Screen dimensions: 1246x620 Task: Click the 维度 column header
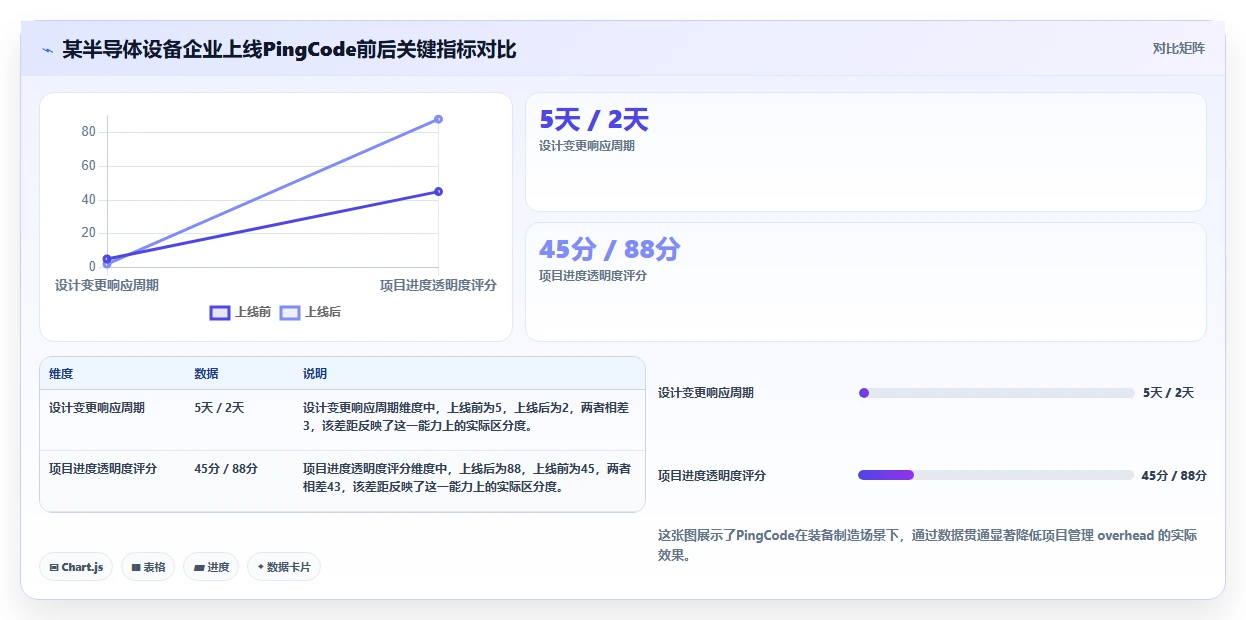(x=61, y=374)
